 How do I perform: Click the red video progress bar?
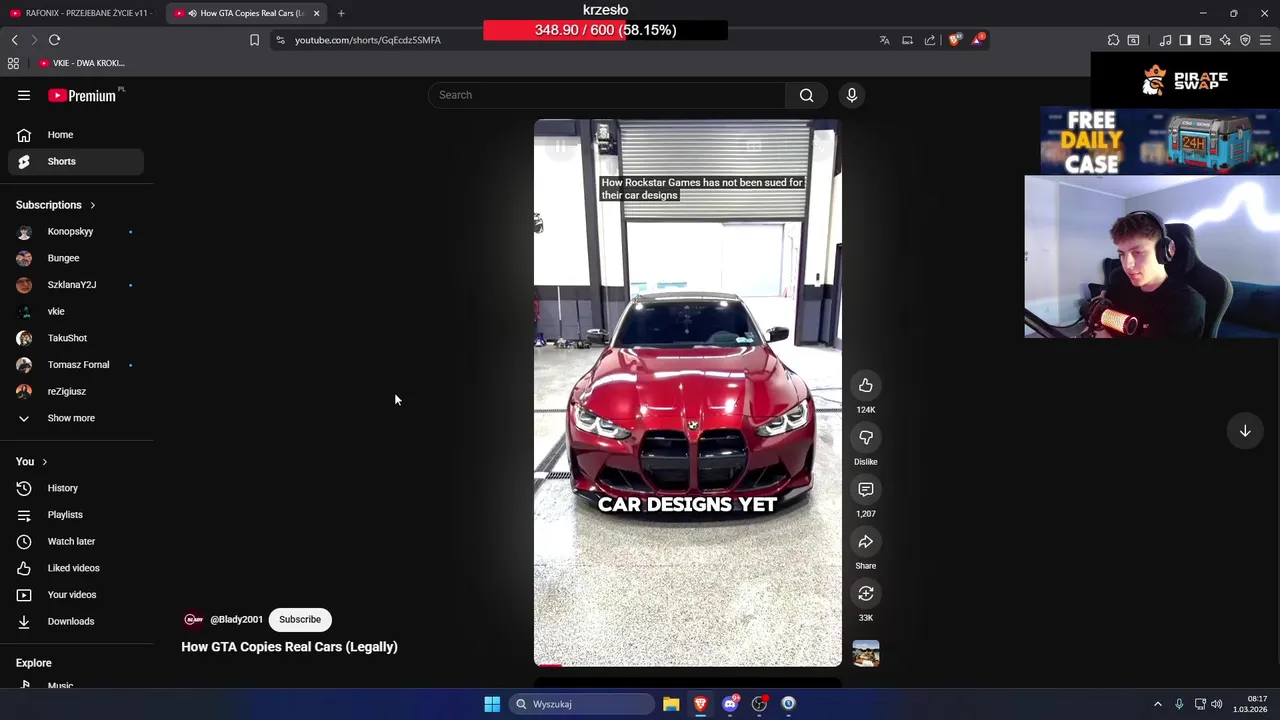tap(549, 665)
